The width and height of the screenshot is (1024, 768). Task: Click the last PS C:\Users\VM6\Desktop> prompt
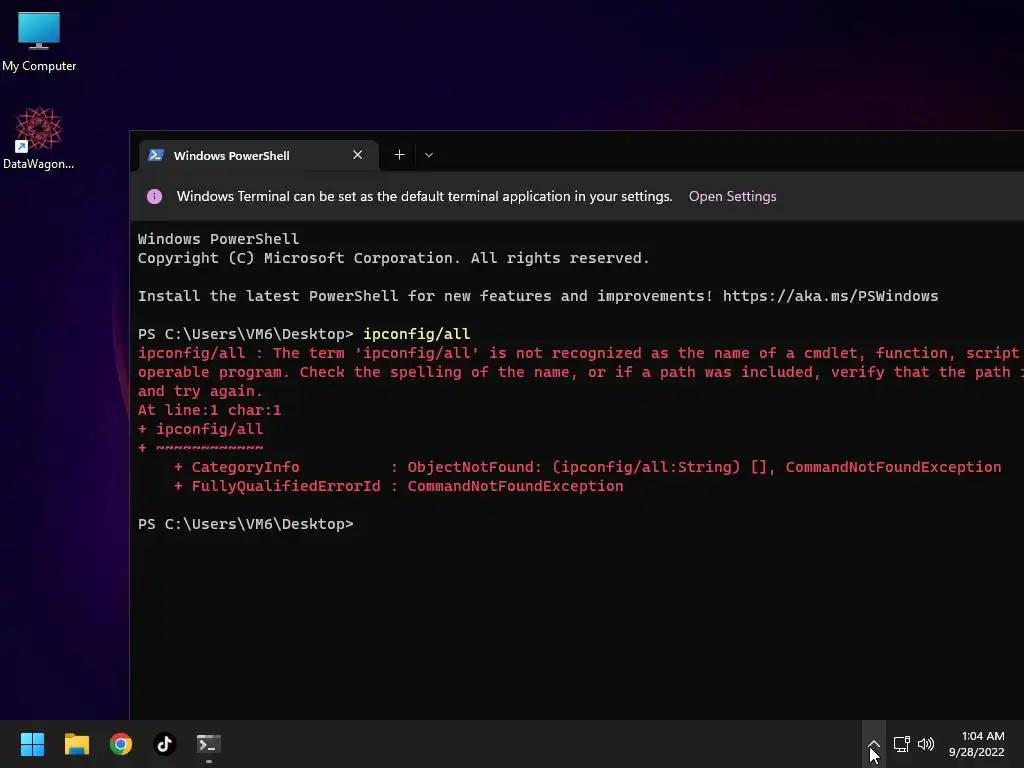click(246, 524)
